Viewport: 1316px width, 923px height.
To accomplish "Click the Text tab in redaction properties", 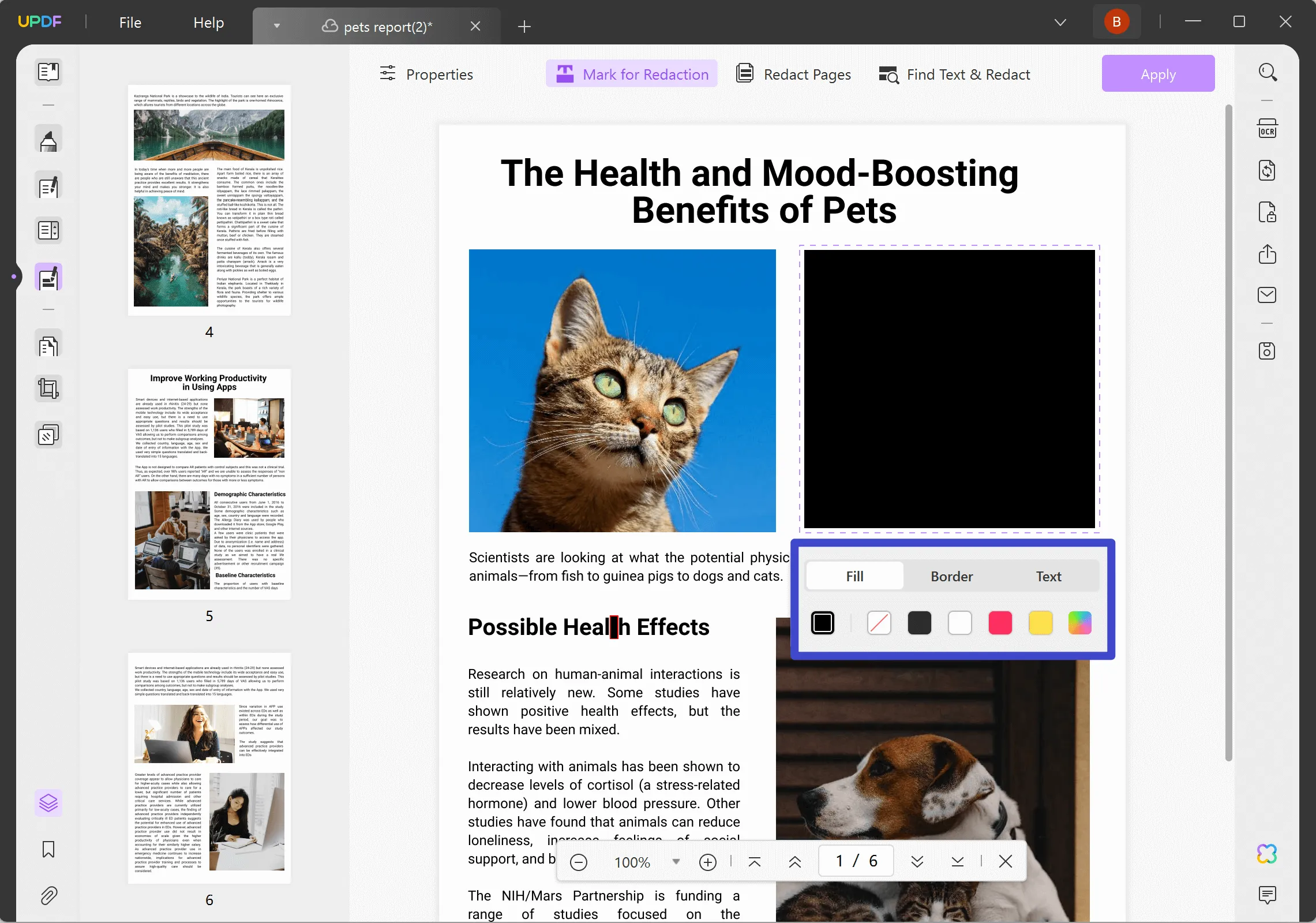I will 1048,575.
